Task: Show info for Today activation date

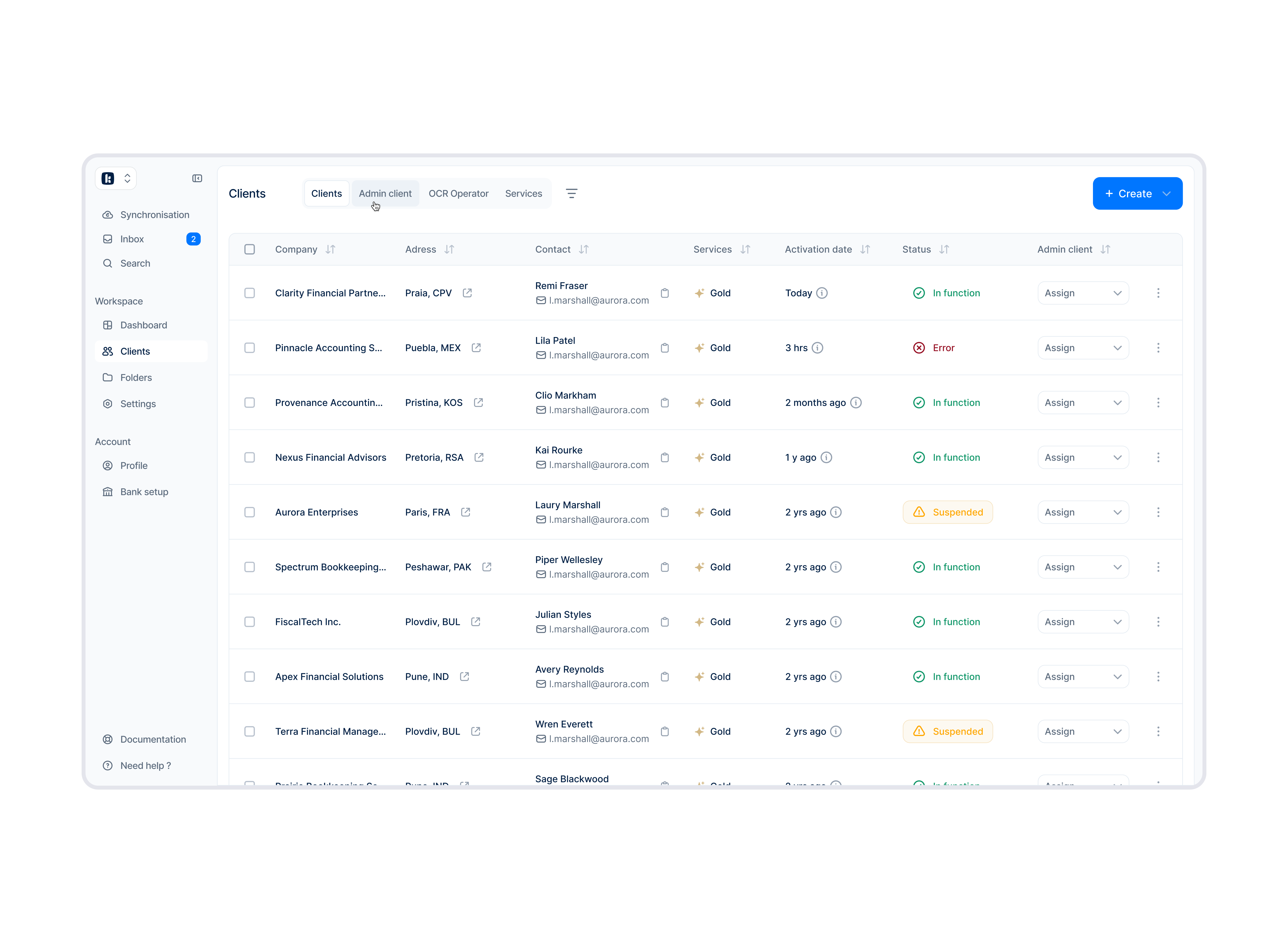Action: point(821,293)
